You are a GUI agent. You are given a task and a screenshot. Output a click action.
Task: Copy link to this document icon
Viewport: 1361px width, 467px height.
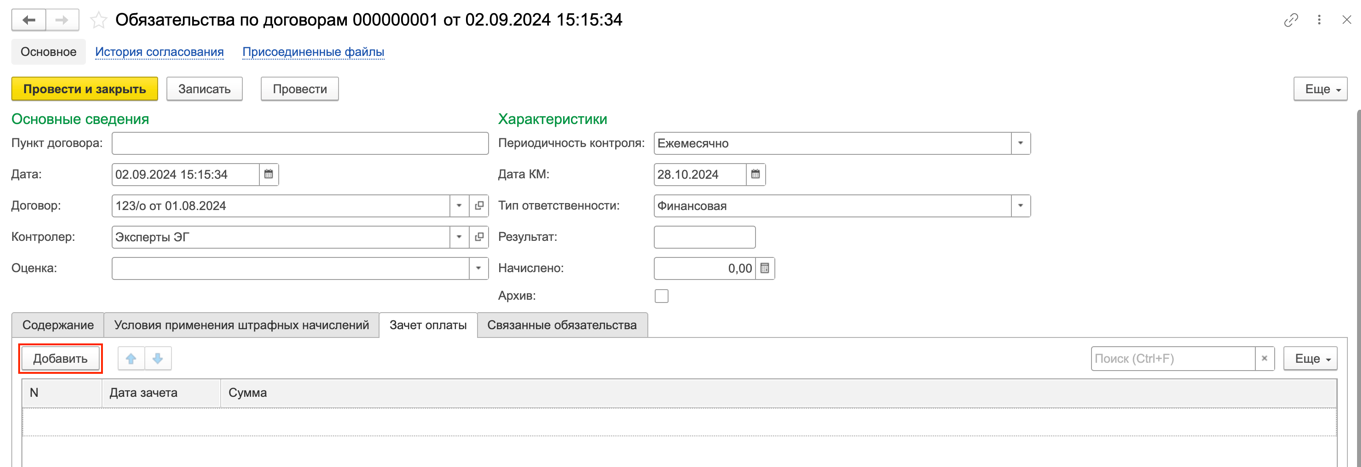click(1291, 20)
